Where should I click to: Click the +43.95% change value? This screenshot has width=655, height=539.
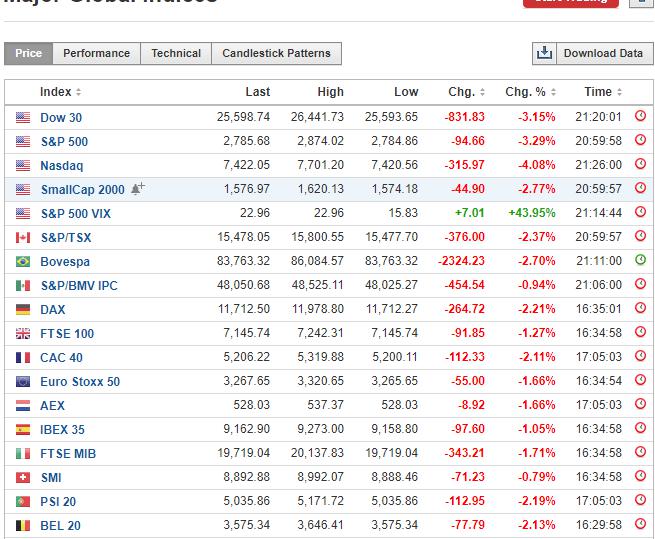point(532,213)
